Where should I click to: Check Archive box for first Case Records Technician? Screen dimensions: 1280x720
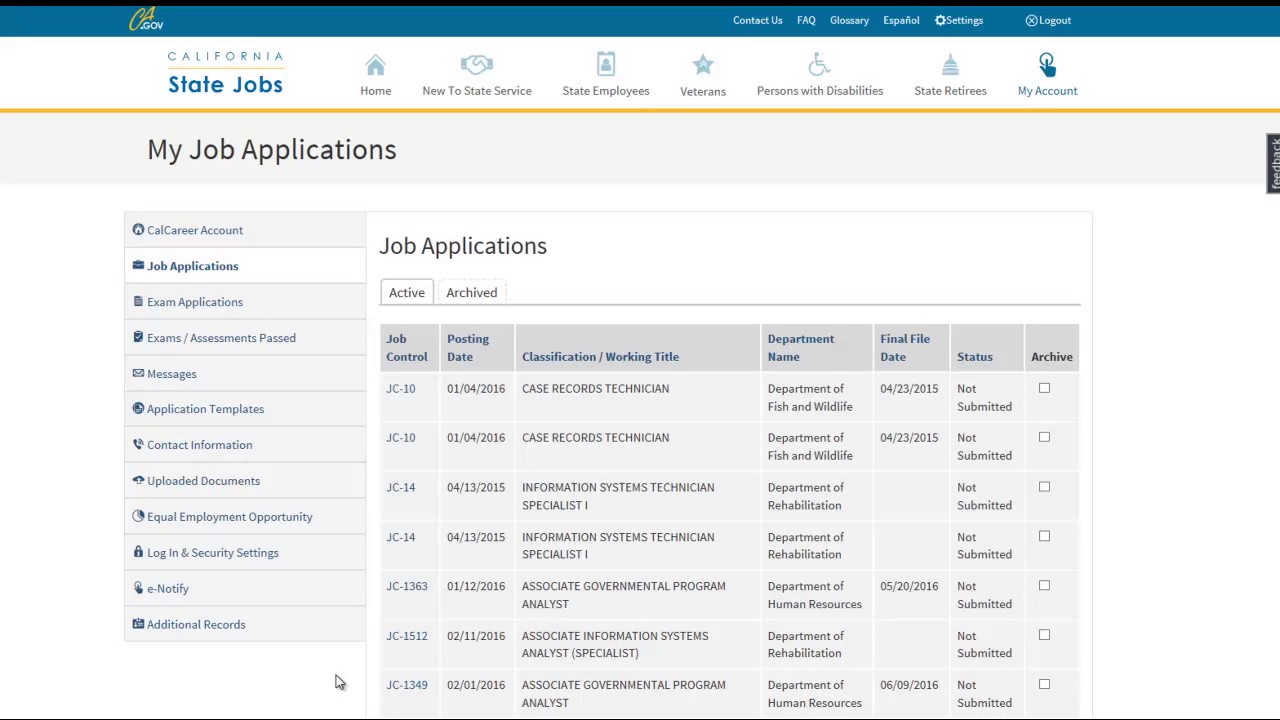pyautogui.click(x=1044, y=388)
